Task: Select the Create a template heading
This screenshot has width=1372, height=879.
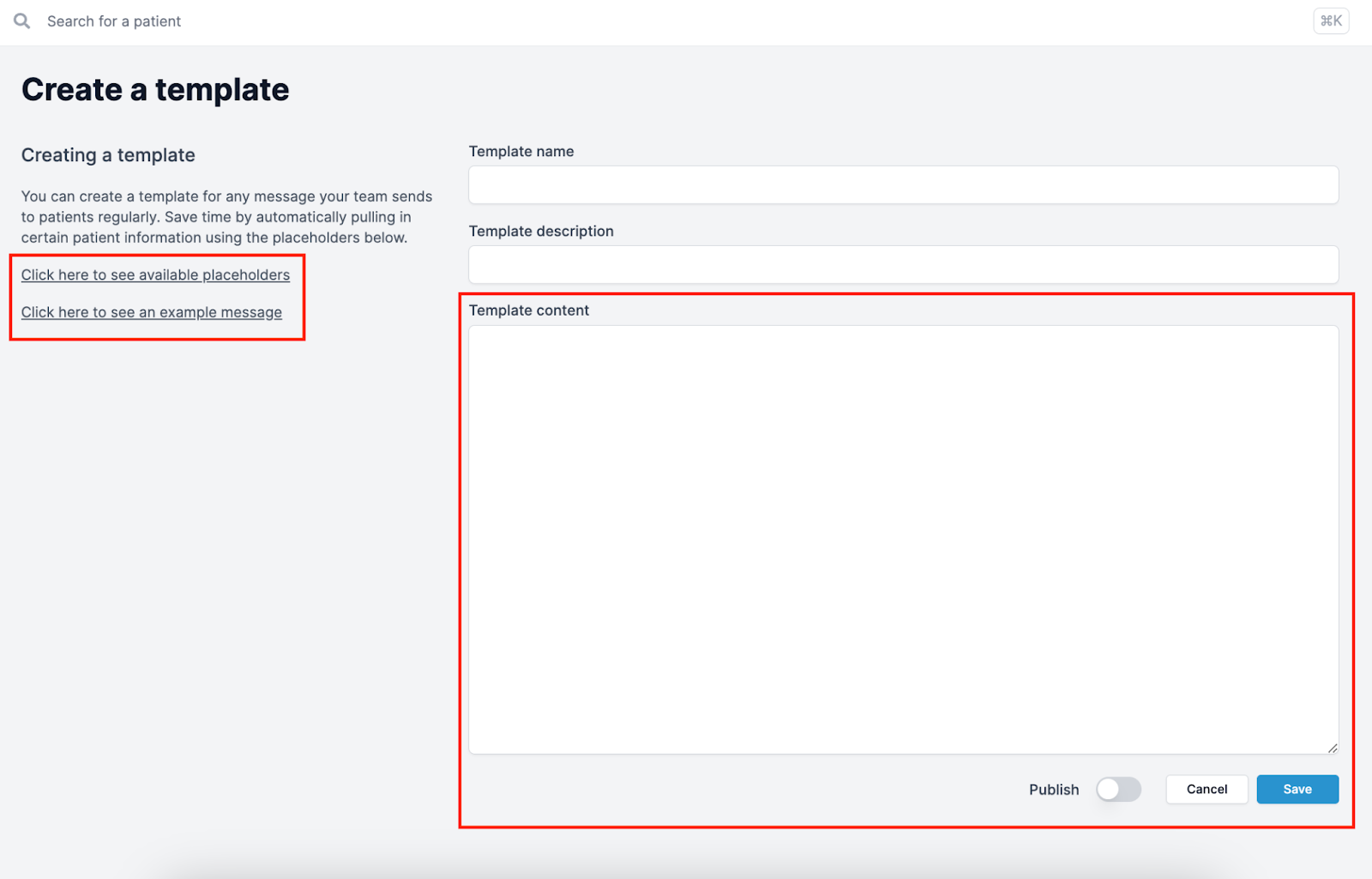Action: point(155,88)
